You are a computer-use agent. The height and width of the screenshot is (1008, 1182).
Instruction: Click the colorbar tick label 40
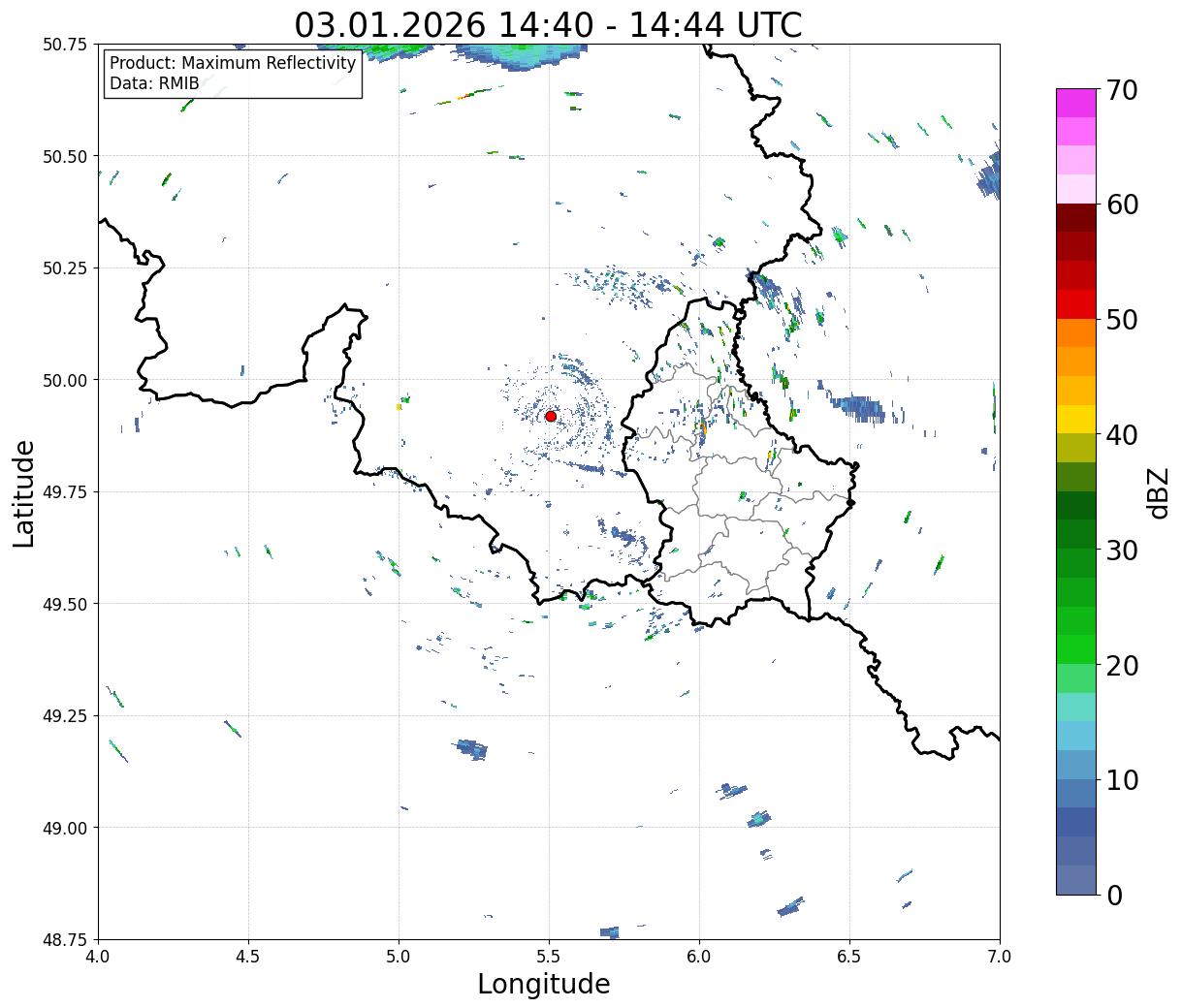click(x=1122, y=435)
